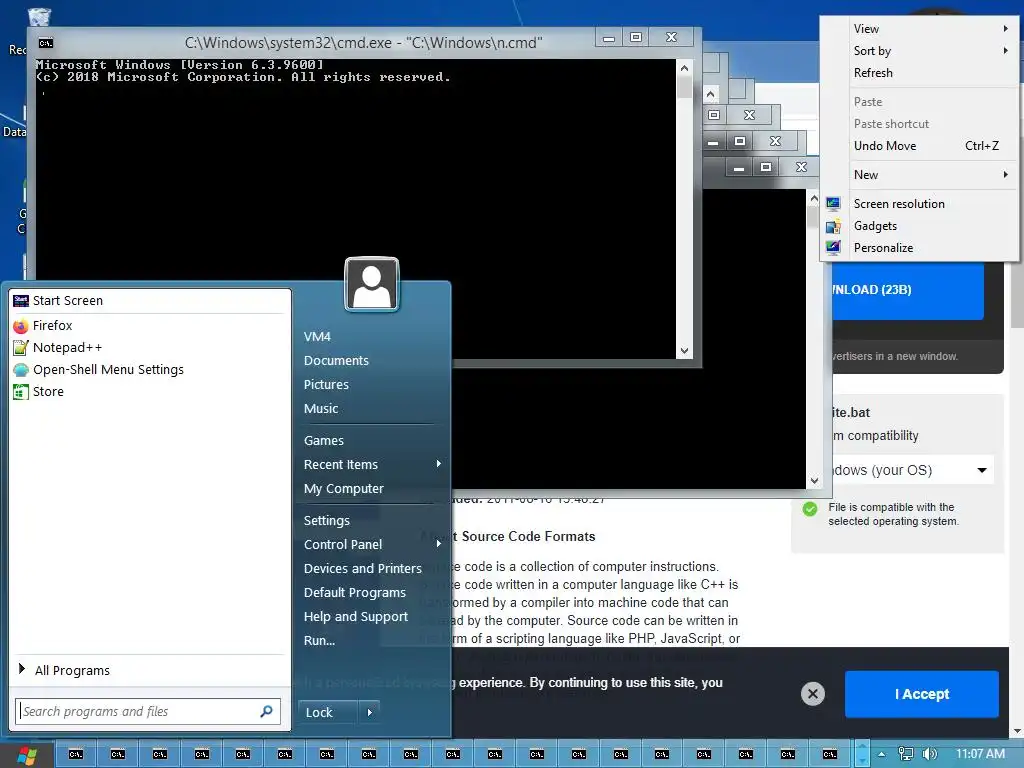
Task: Click the blue DOWNLOAD (23B) button
Action: click(x=907, y=290)
